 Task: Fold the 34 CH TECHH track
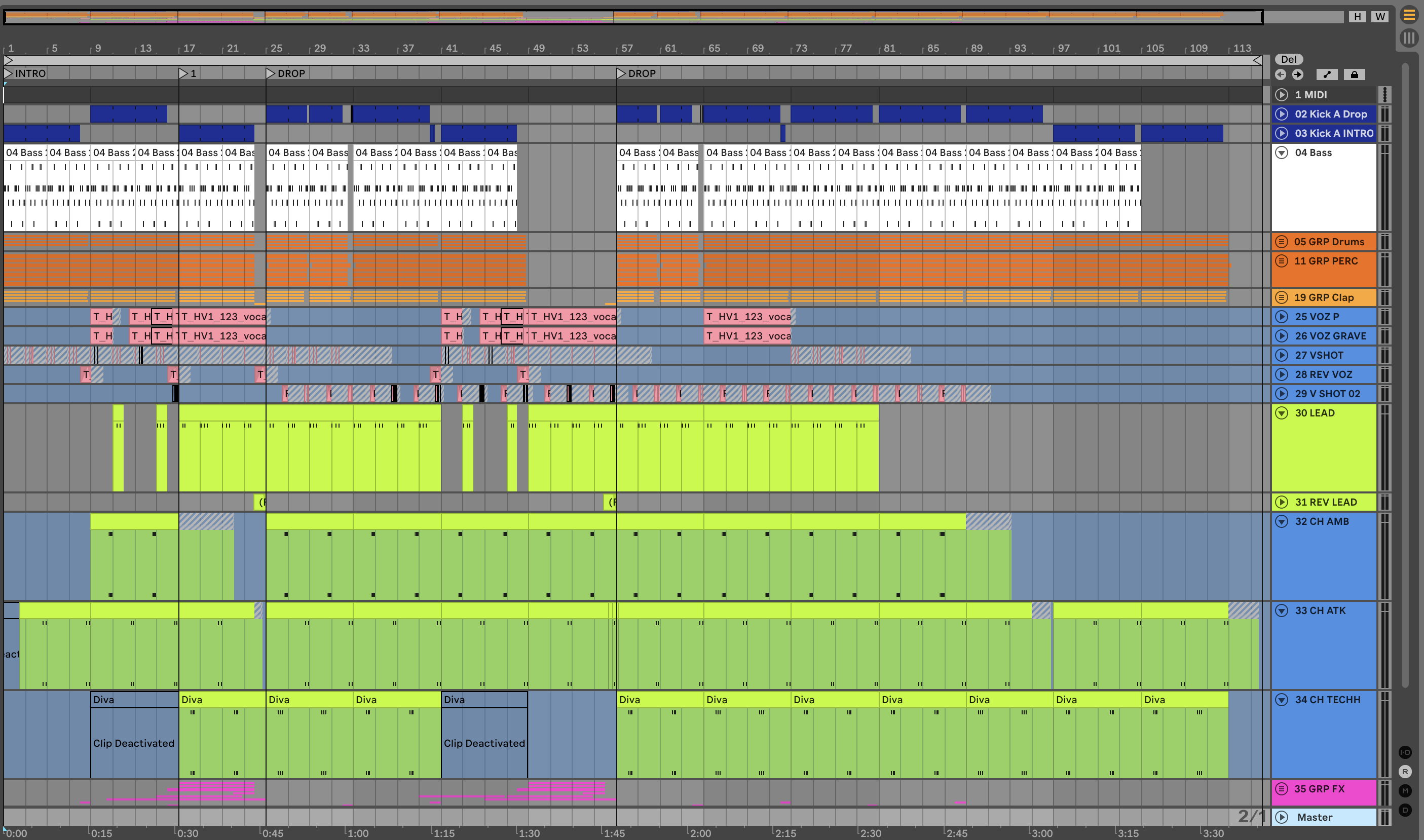pyautogui.click(x=1281, y=700)
